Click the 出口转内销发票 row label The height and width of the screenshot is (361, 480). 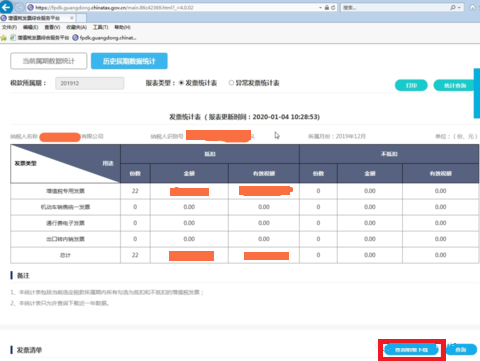(65, 239)
